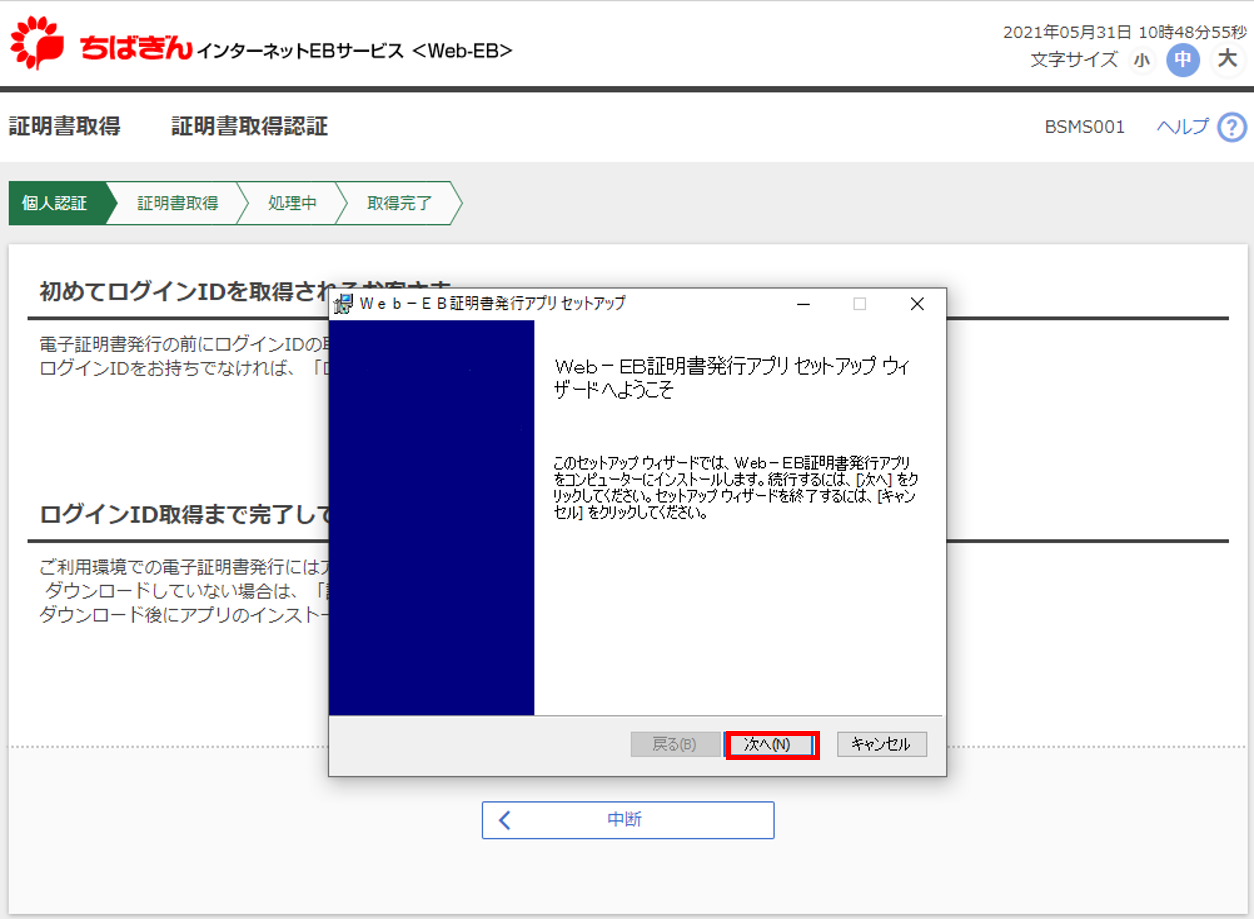
Task: Minimize the setup wizard window
Action: tap(805, 304)
